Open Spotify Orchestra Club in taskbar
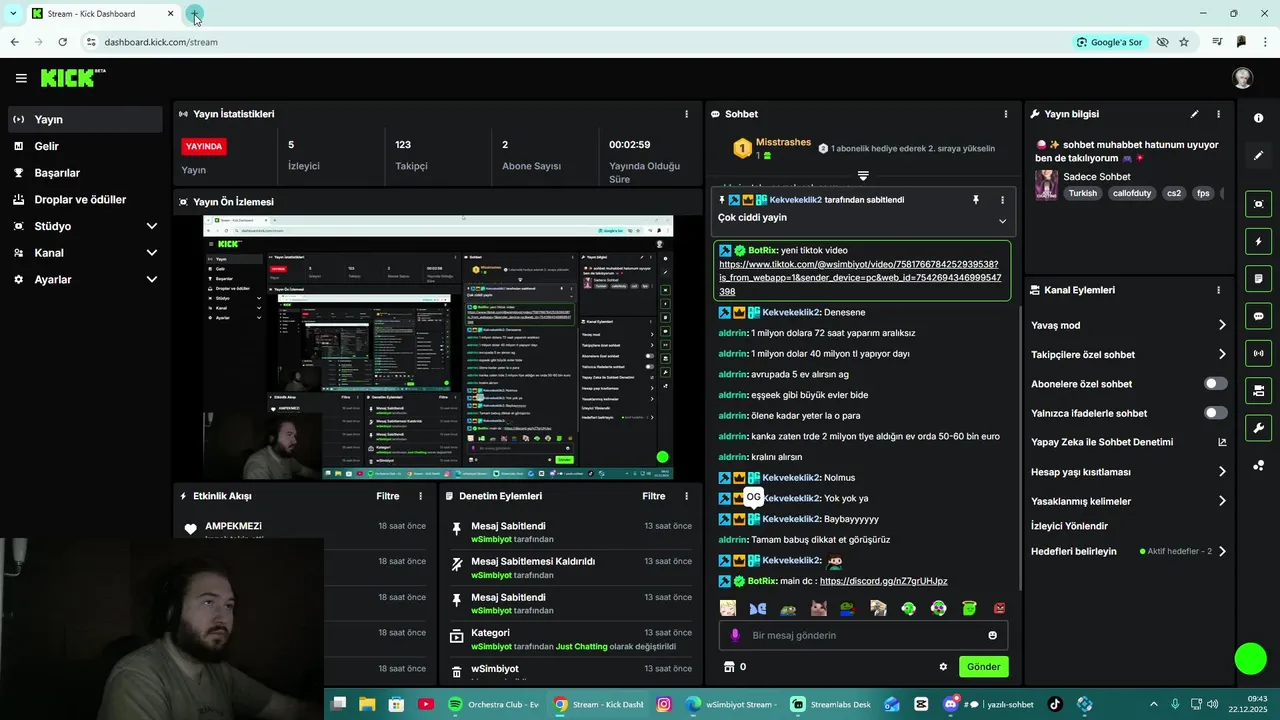 493,704
